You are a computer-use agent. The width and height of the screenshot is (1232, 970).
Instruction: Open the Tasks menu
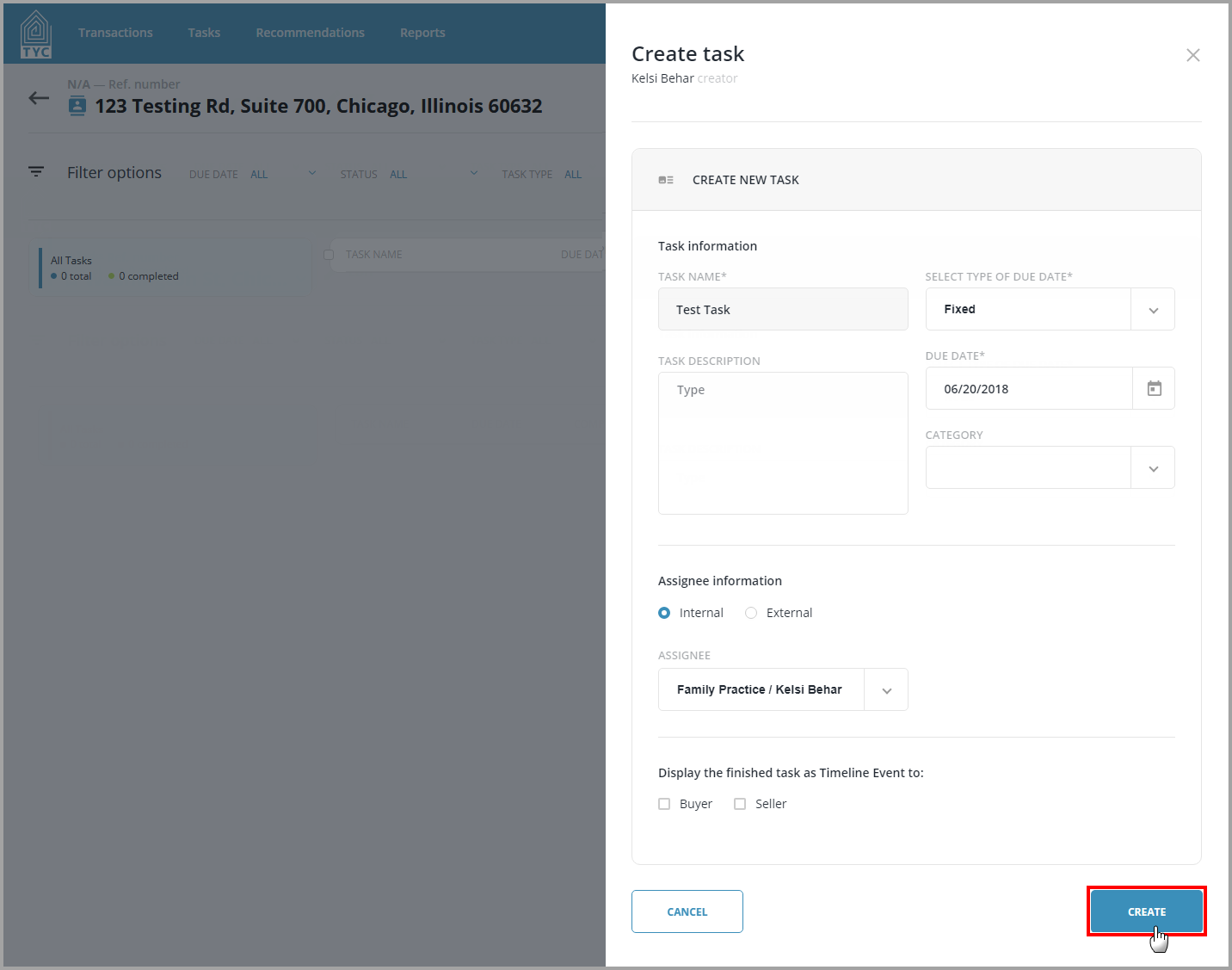tap(204, 33)
